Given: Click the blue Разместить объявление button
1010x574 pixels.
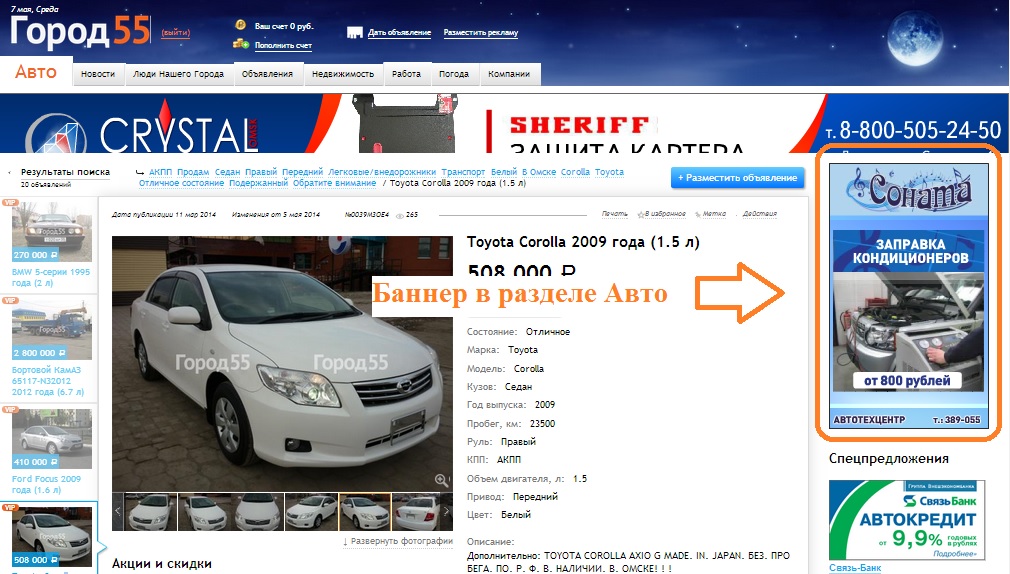Looking at the screenshot, I should click(x=738, y=178).
